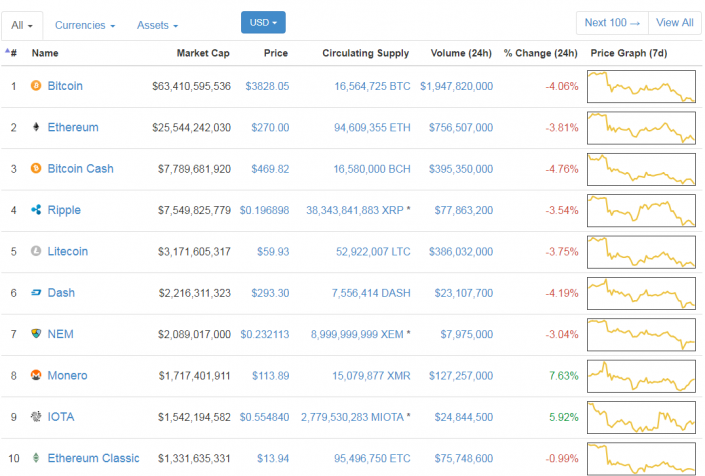Click the Bitcoin Cash logo icon
Image resolution: width=705 pixels, height=476 pixels.
(x=37, y=169)
